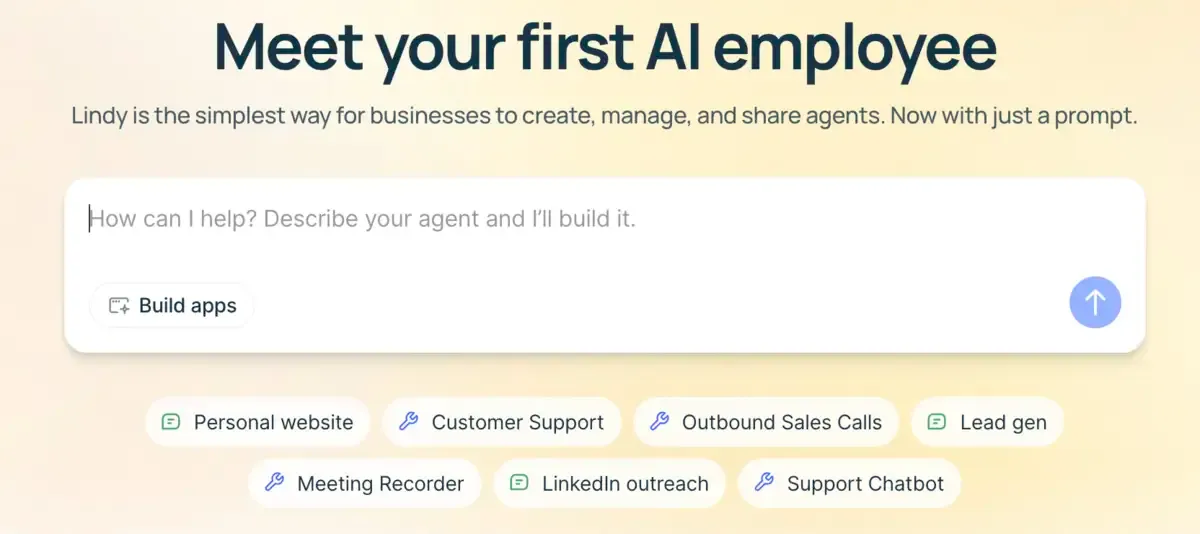This screenshot has width=1200, height=534.
Task: Click the green icon beside LinkedIn outreach
Action: click(x=519, y=483)
